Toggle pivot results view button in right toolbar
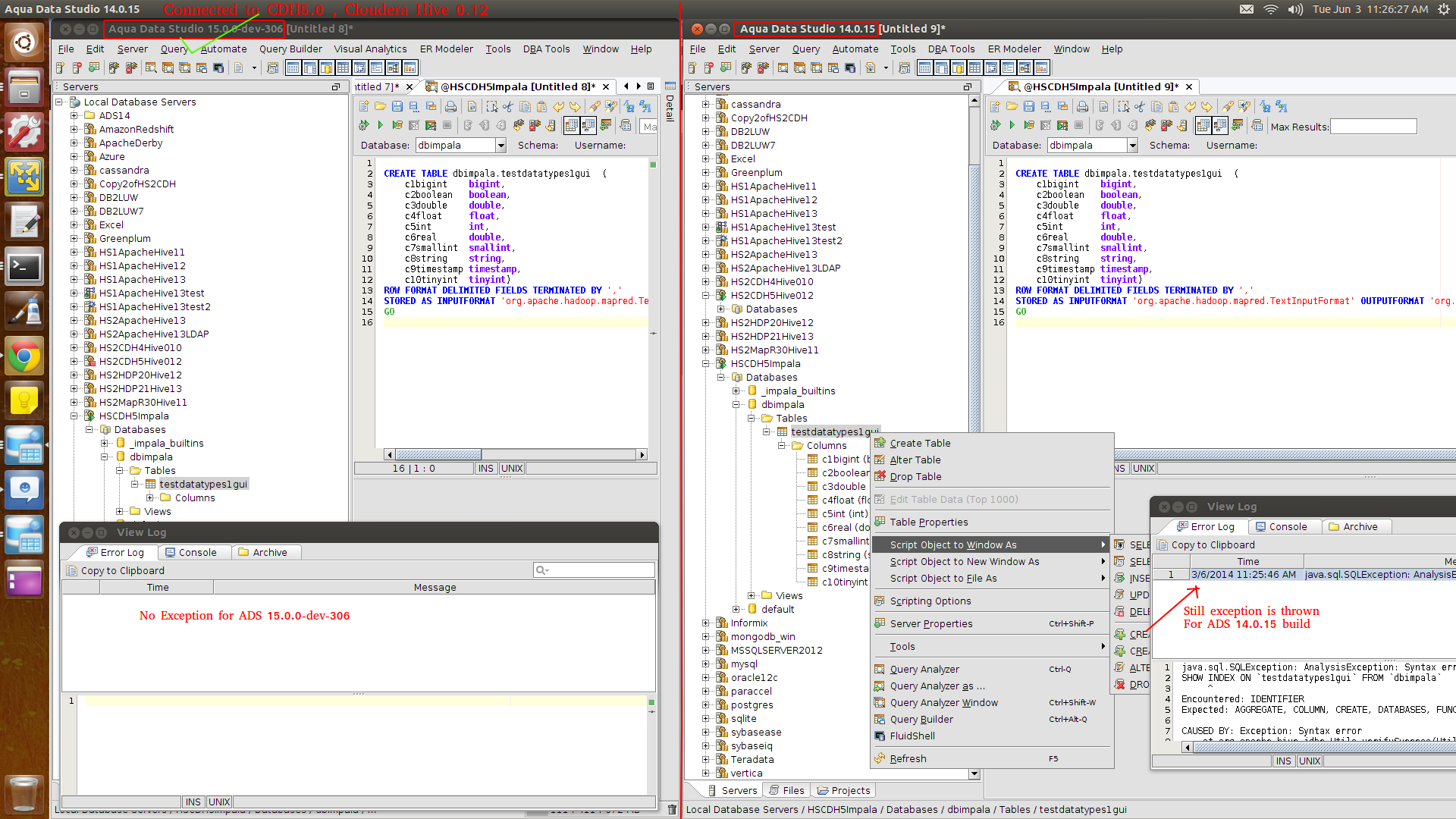 1220,125
